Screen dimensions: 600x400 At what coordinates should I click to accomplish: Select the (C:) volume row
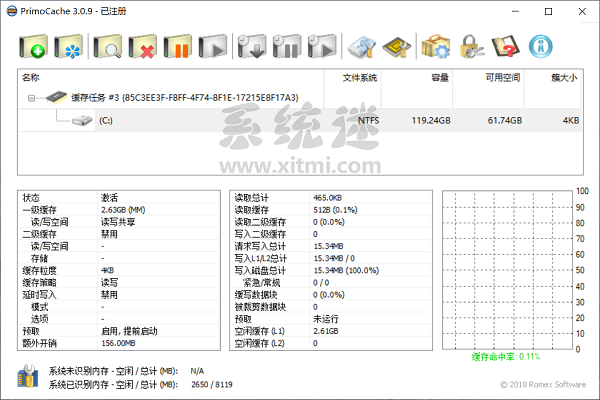click(300, 121)
